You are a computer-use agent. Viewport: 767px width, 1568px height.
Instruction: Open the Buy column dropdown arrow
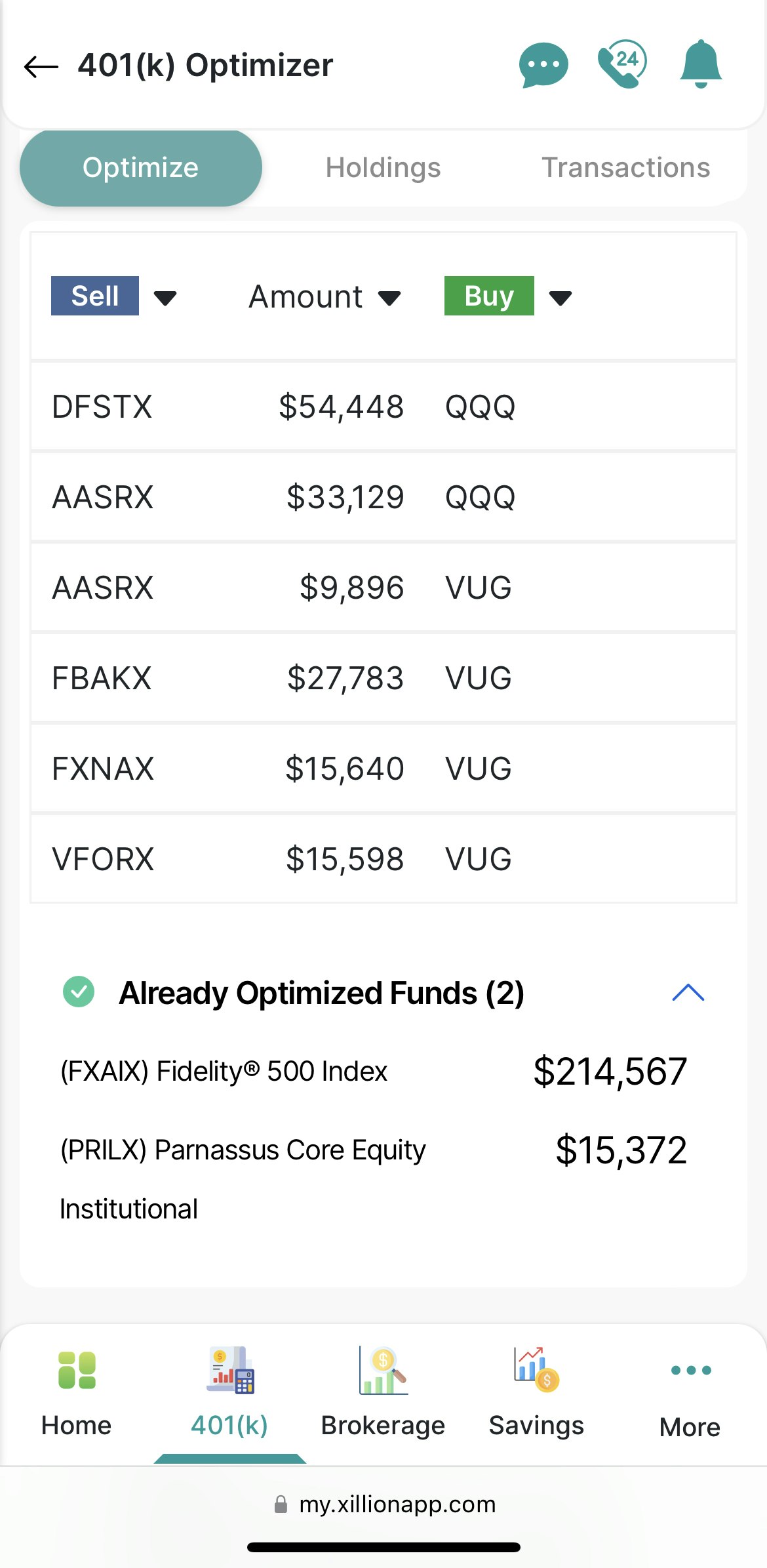click(x=560, y=298)
